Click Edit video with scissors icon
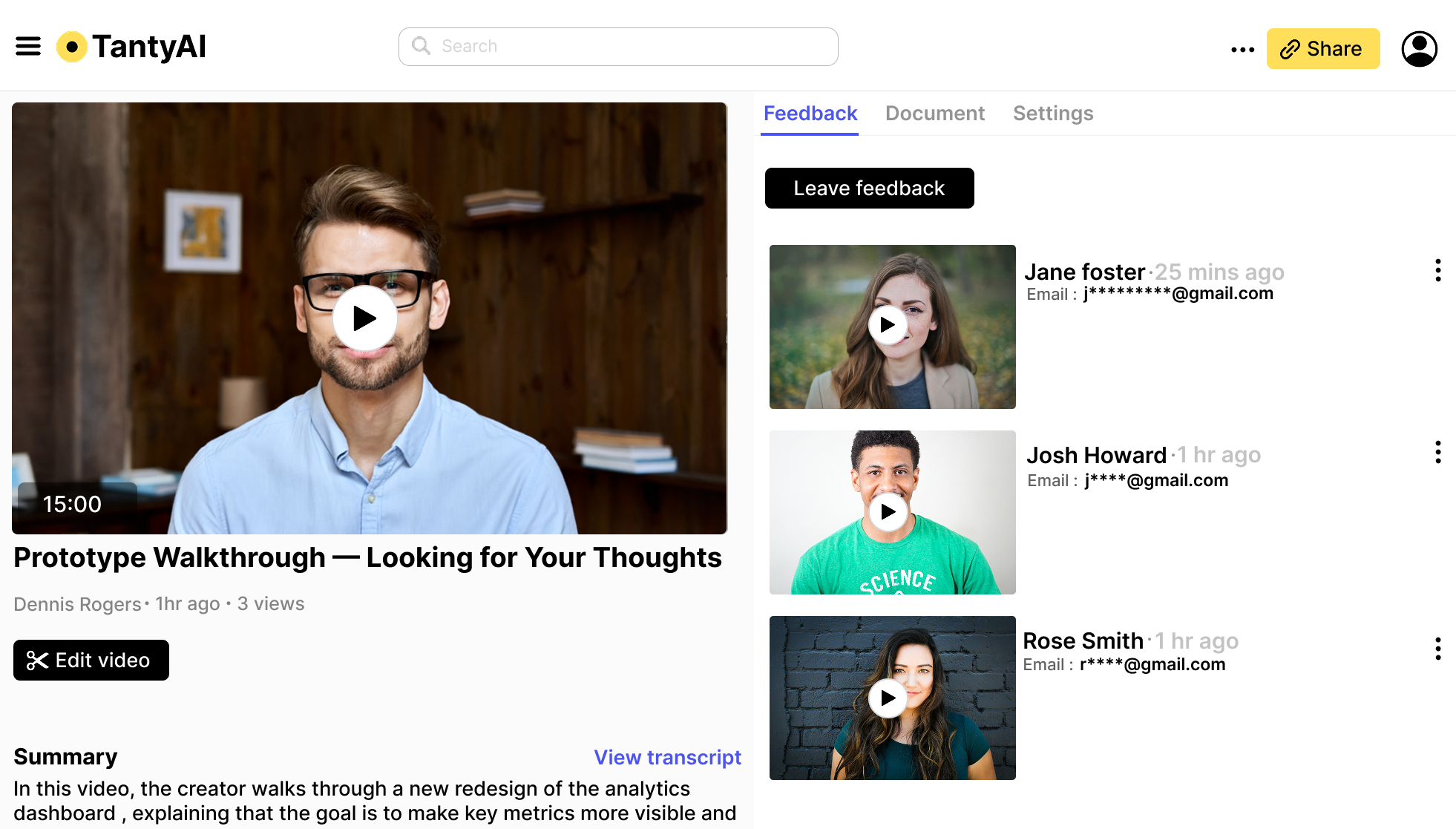This screenshot has width=1456, height=829. (91, 660)
